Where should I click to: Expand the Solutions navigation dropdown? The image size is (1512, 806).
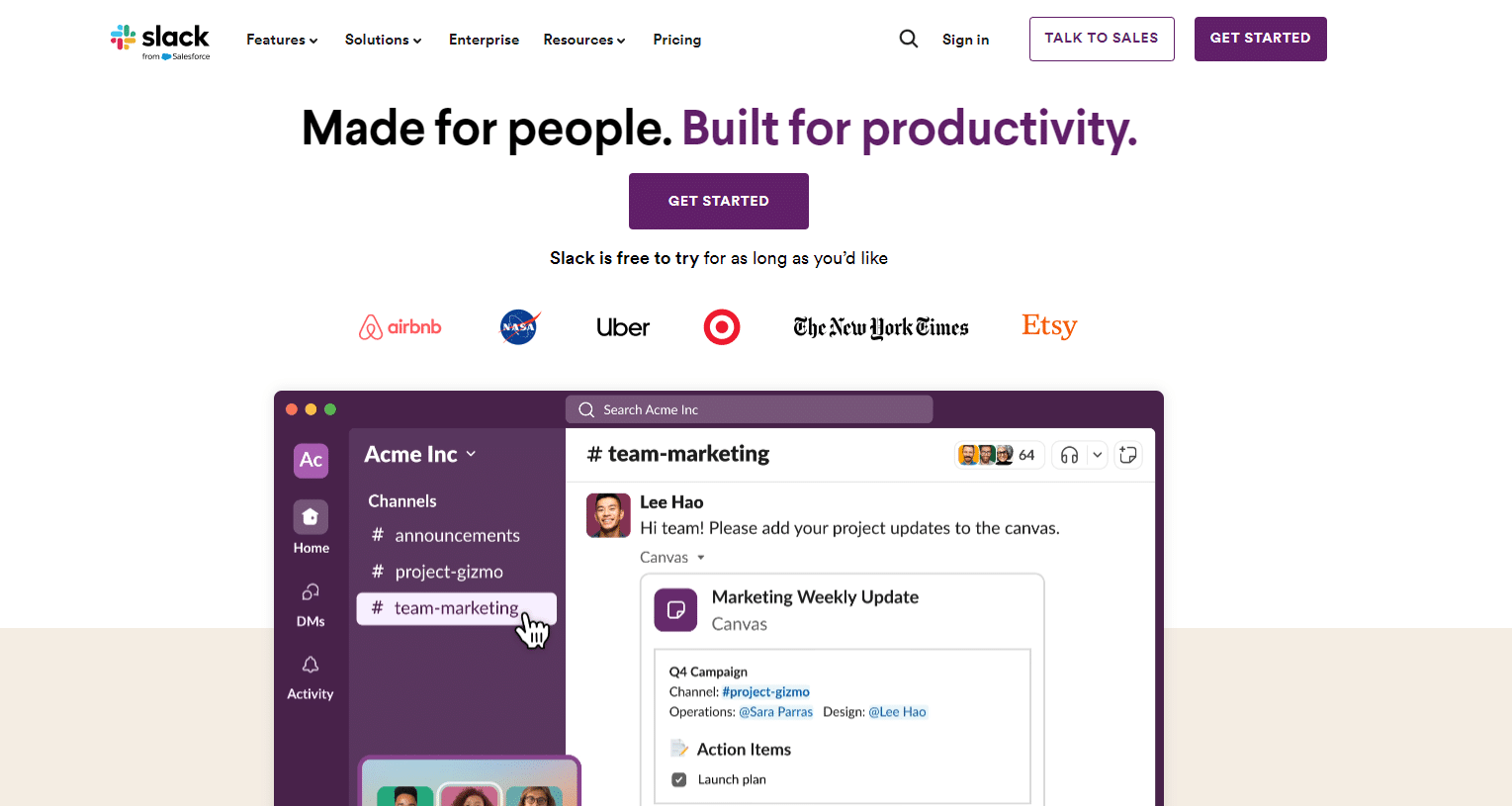click(x=383, y=40)
